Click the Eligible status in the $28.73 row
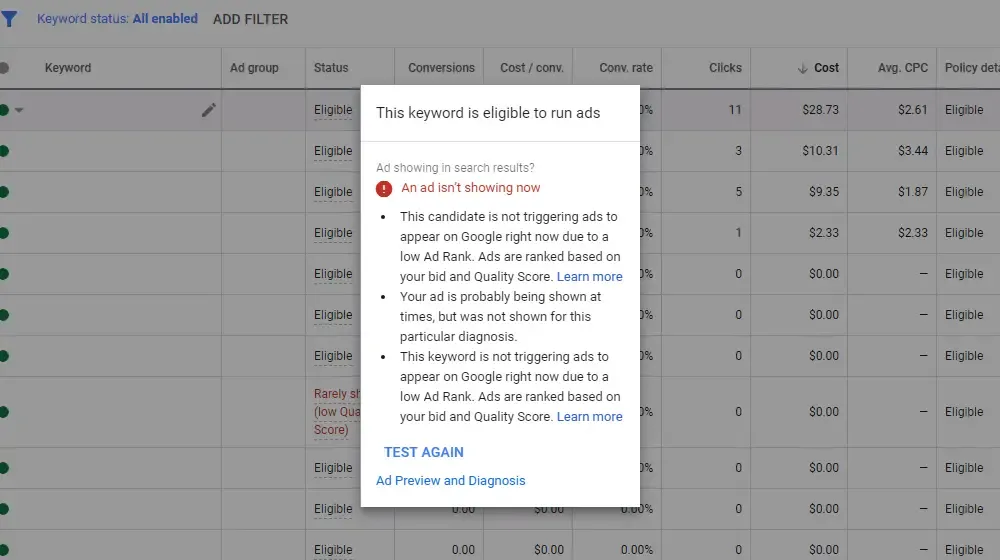 coord(333,110)
